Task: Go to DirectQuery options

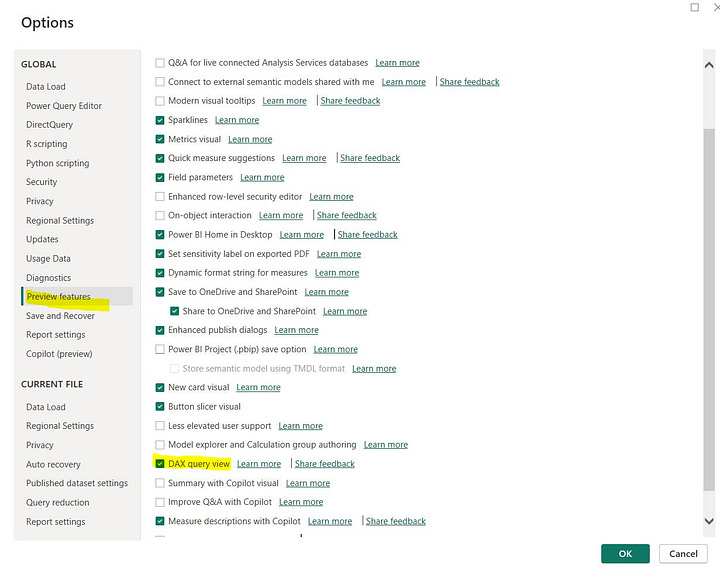Action: coord(50,124)
